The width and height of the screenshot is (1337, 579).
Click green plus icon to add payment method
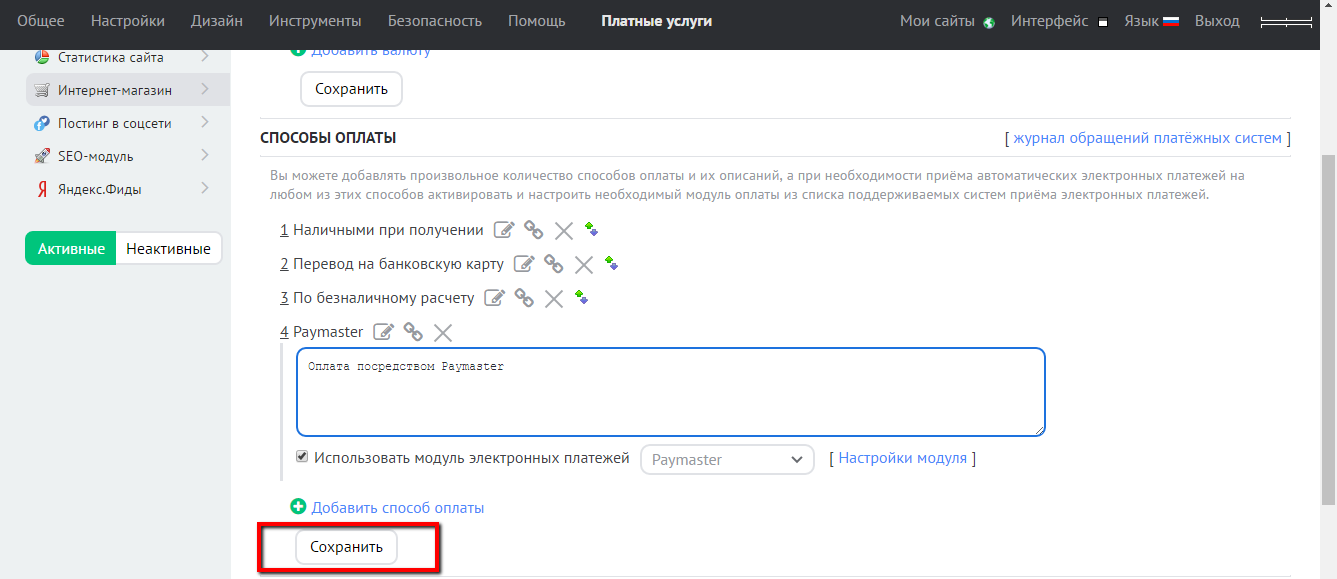tap(298, 507)
